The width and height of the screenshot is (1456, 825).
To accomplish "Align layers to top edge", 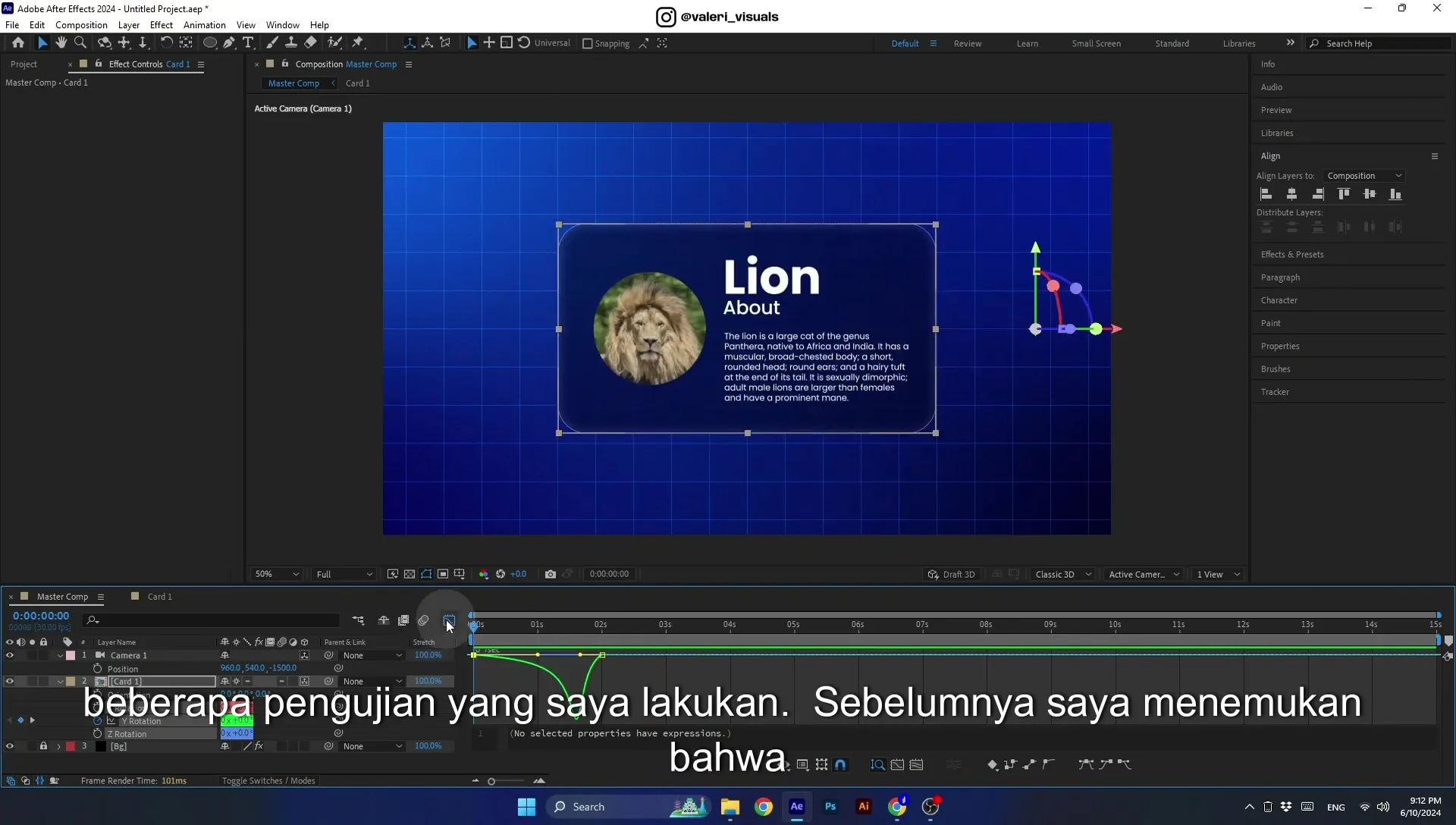I will (1344, 194).
